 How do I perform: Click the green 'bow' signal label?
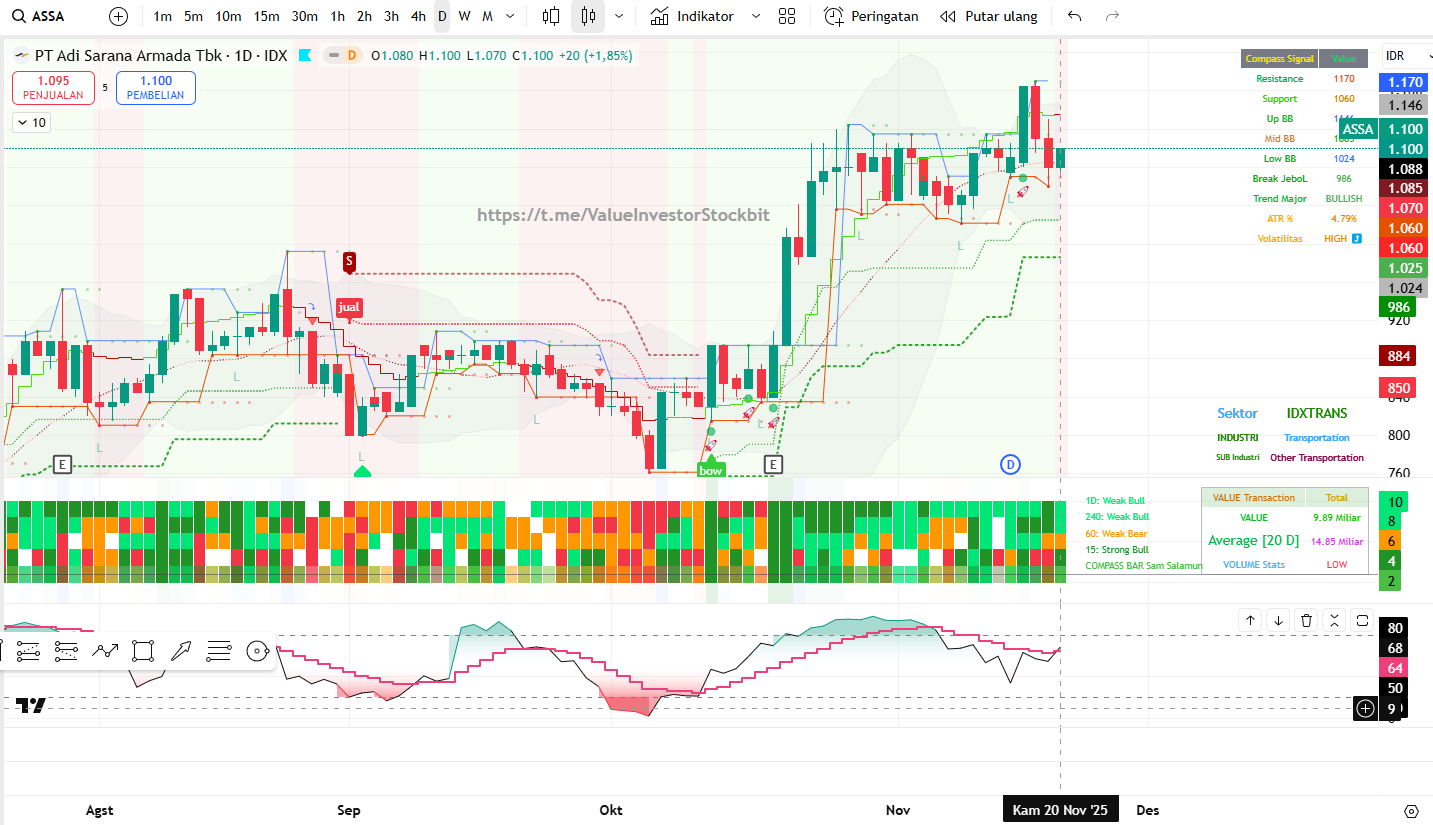point(710,468)
